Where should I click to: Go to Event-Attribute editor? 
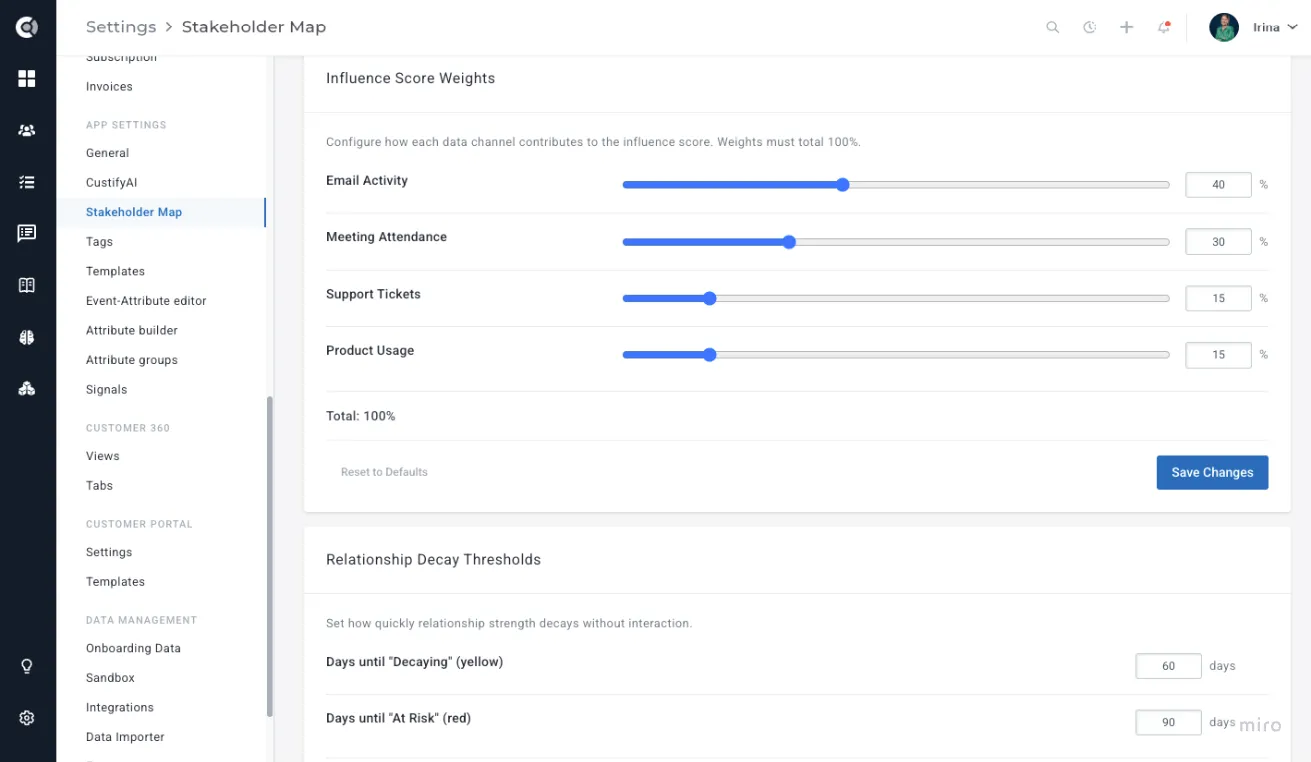pos(146,301)
